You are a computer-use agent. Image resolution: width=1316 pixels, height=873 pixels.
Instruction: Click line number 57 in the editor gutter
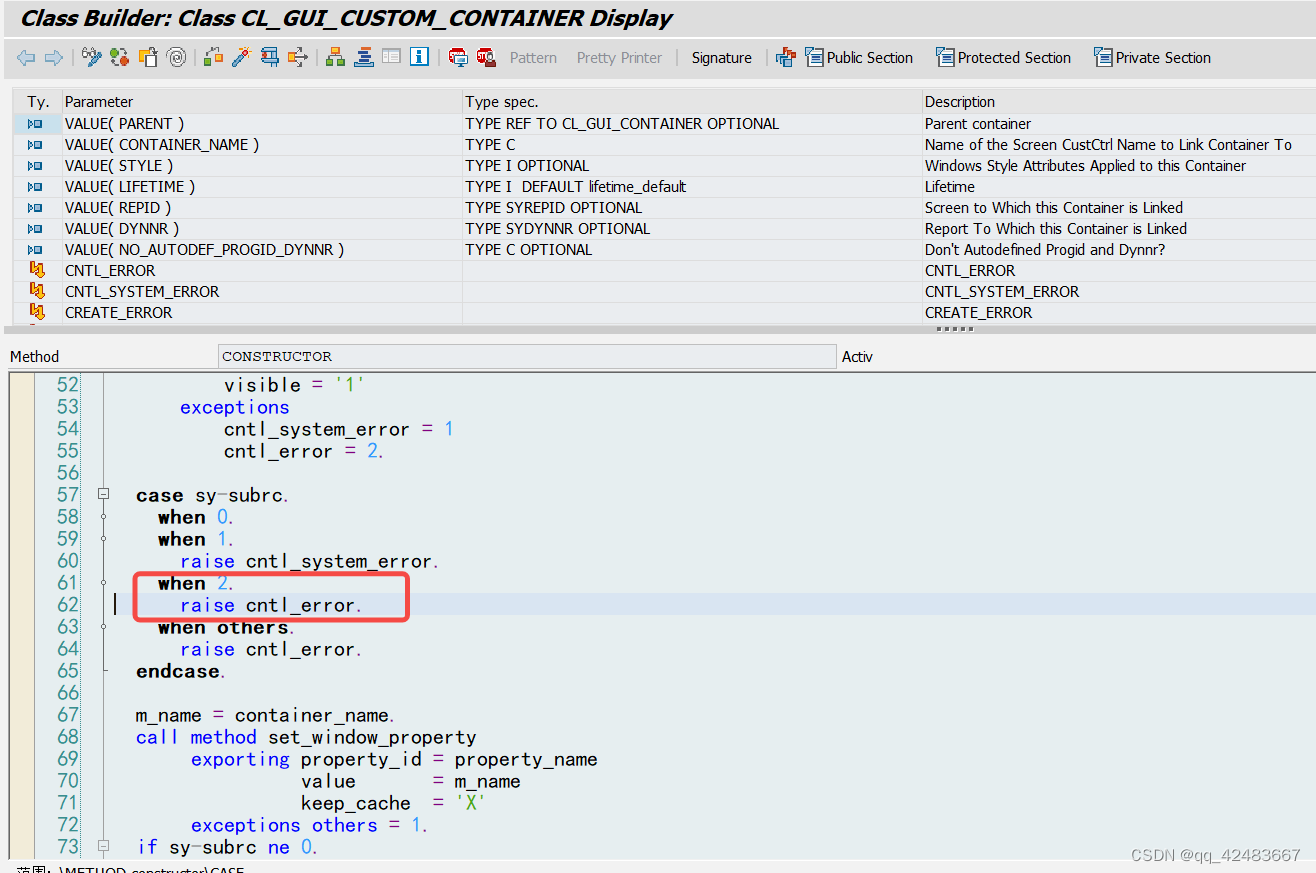(x=67, y=495)
